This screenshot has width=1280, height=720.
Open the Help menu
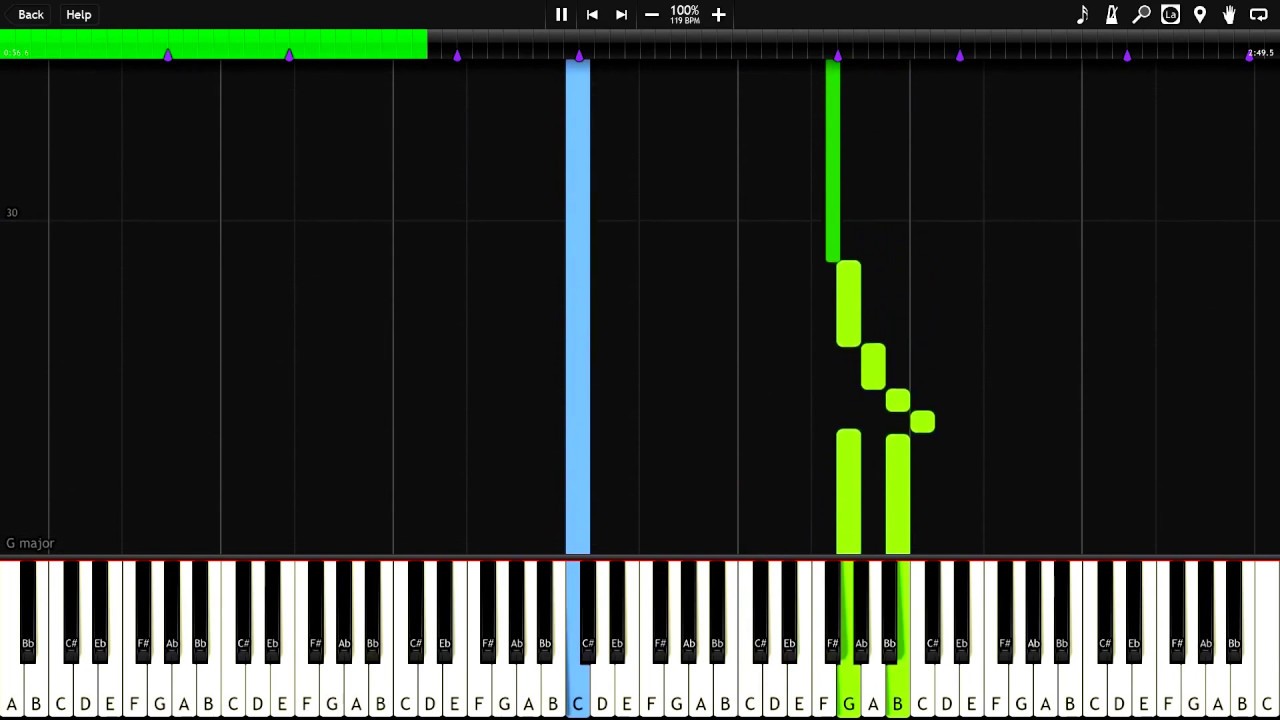point(79,15)
